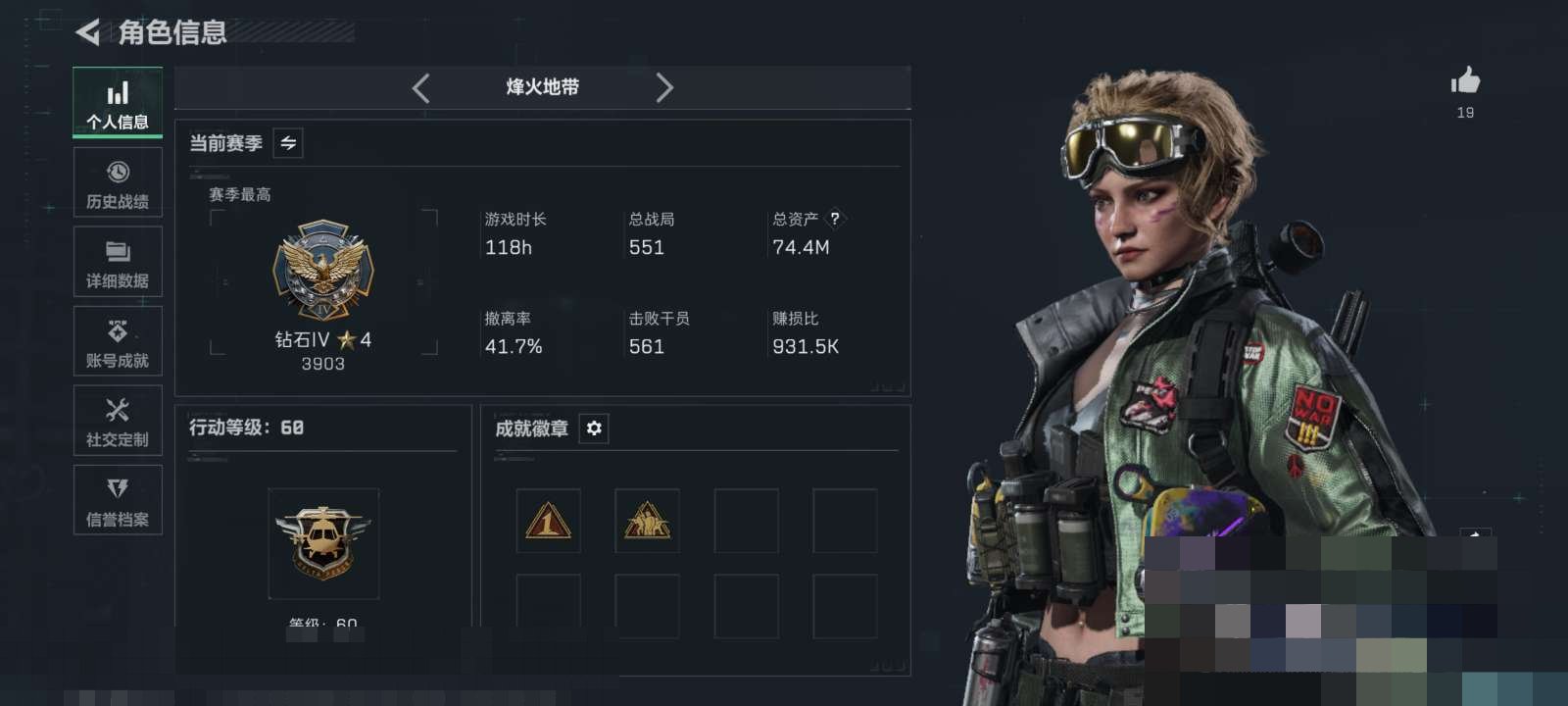Select the number 1 triangle achievement badge

548,521
